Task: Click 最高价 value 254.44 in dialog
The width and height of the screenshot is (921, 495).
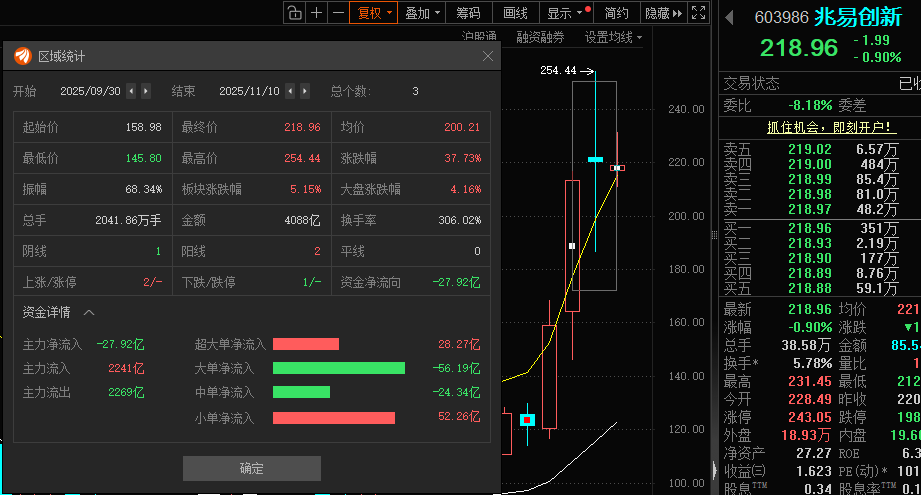Action: click(x=302, y=158)
